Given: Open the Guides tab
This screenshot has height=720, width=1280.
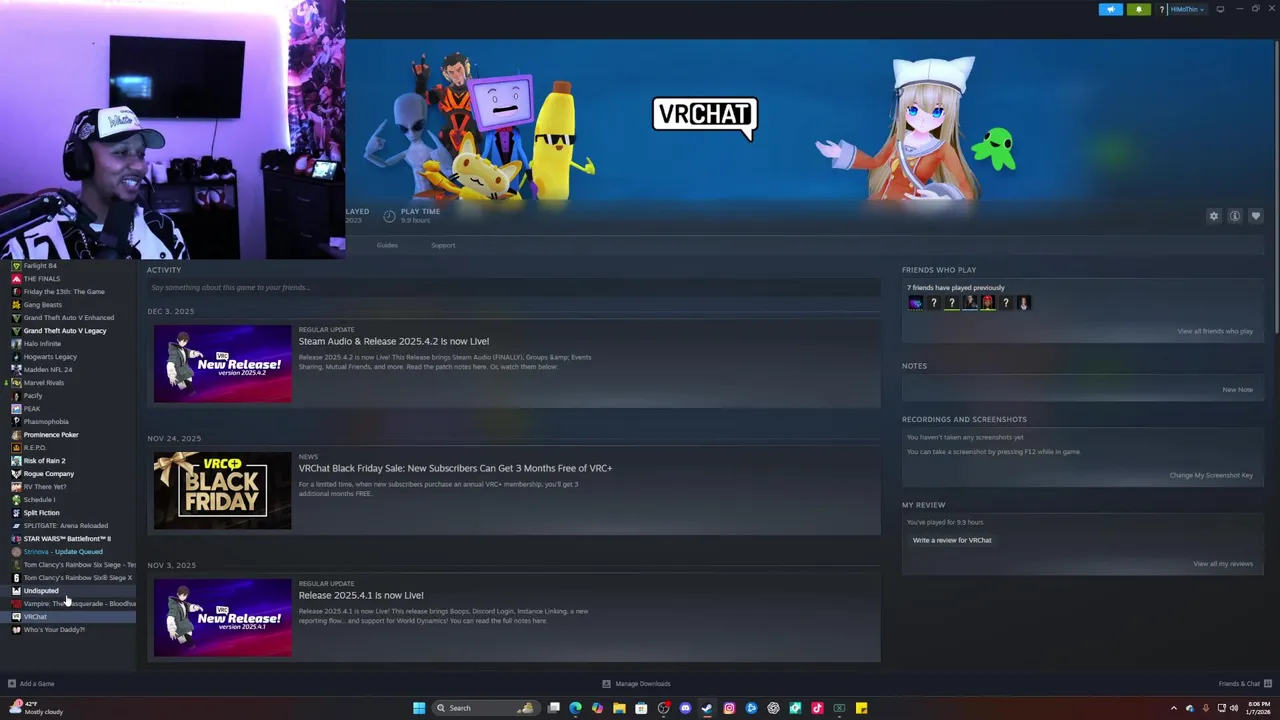Looking at the screenshot, I should (387, 245).
